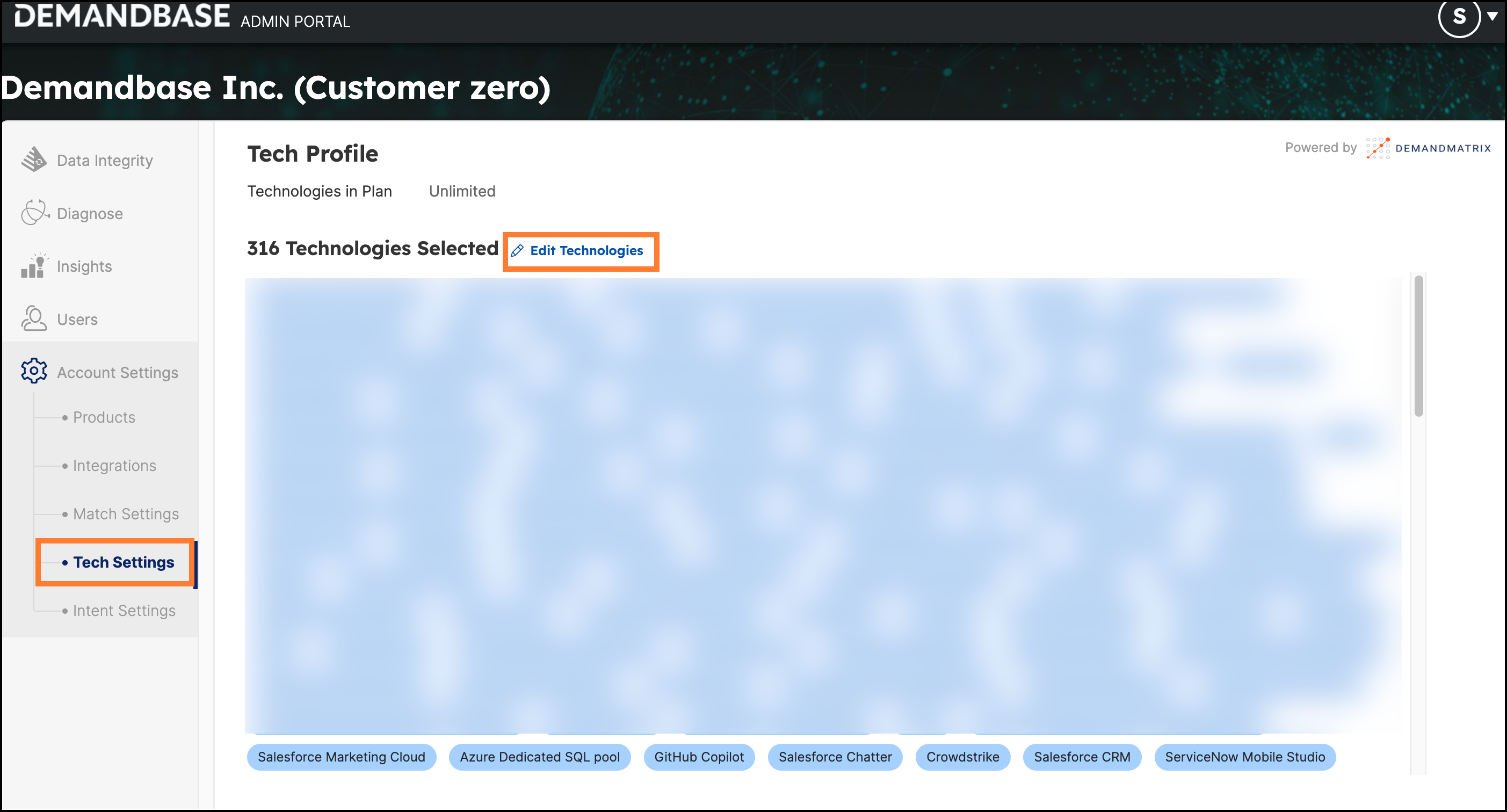This screenshot has width=1507, height=812.
Task: Select Tech Settings in the sidebar
Action: point(123,562)
